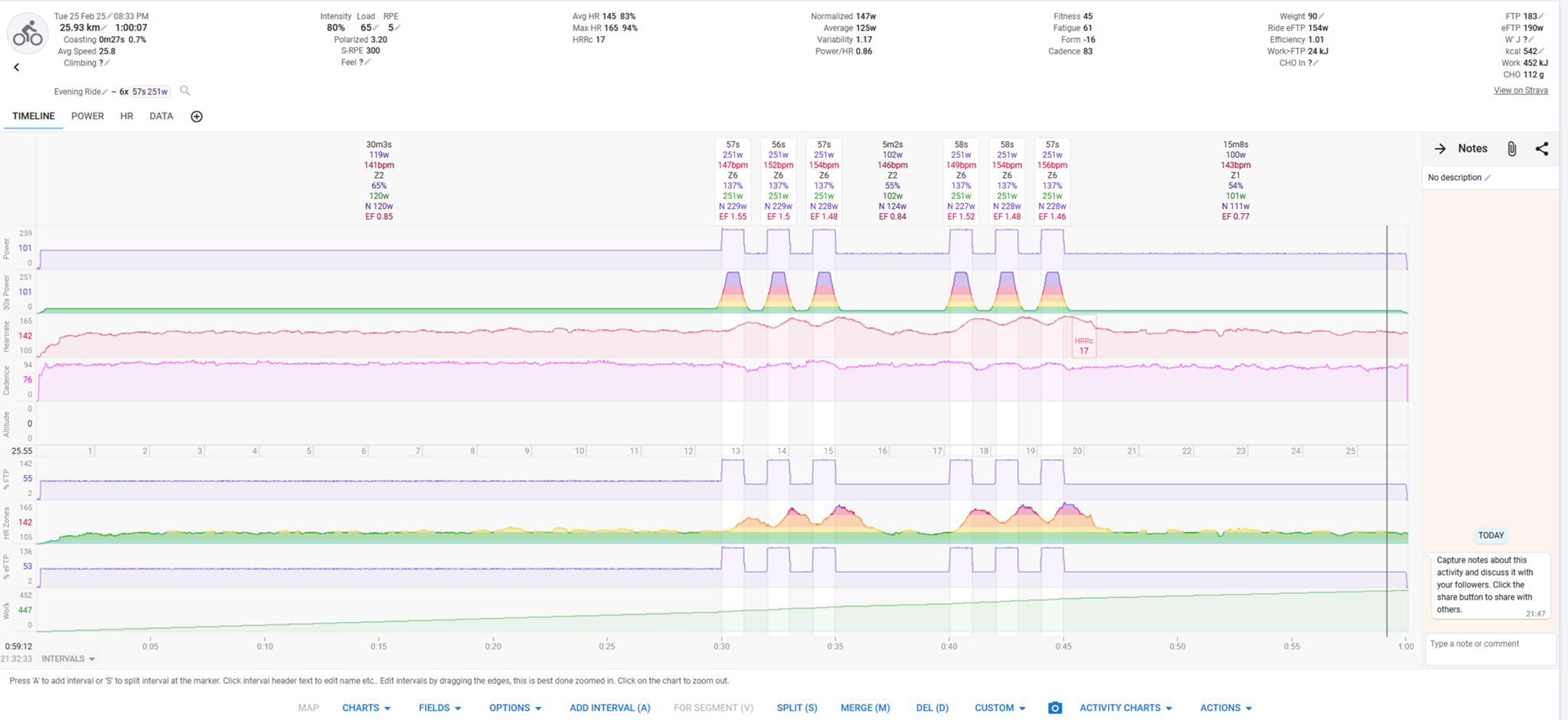
Task: Open the CHARTS dropdown menu
Action: pos(366,708)
